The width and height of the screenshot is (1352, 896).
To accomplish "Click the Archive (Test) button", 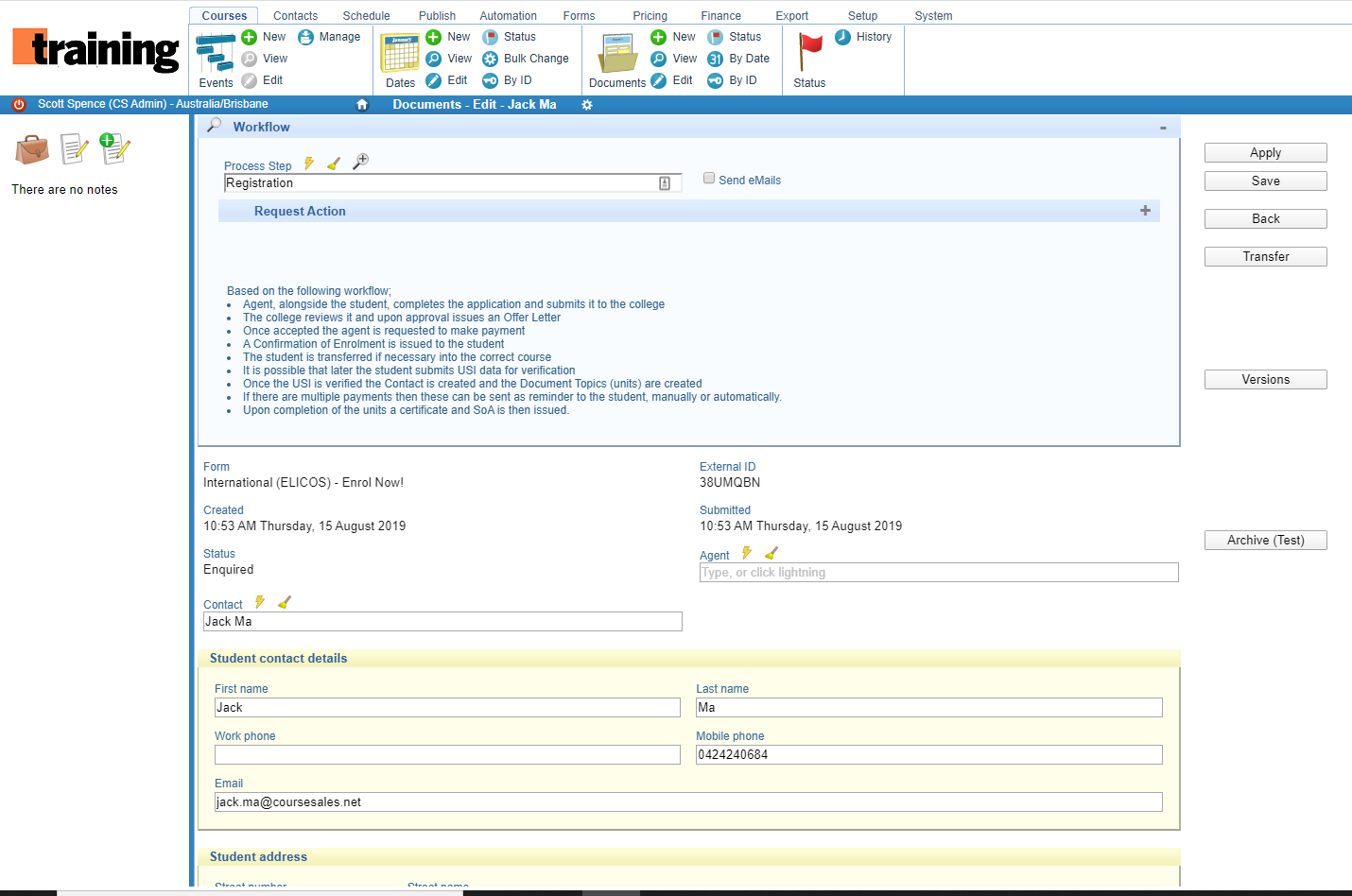I will tap(1265, 541).
